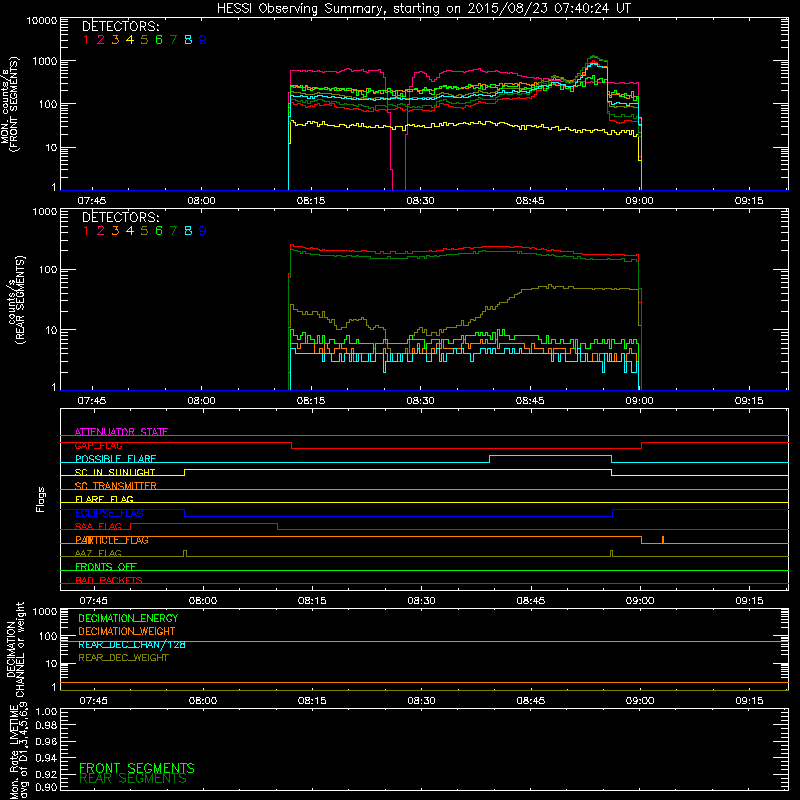
Task: Click the rear segments counts/s y-axis title
Action: (x=16, y=299)
